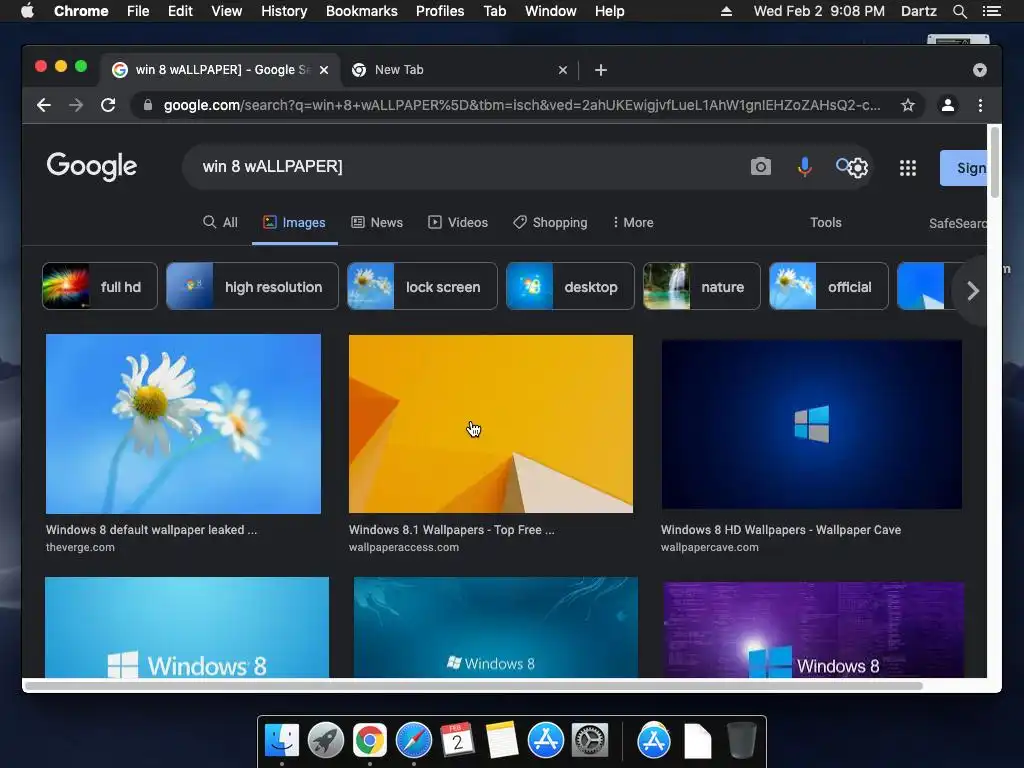Open the daisy flowers wallpaper thumbnail
Screen dimensions: 1024x768
tap(184, 424)
